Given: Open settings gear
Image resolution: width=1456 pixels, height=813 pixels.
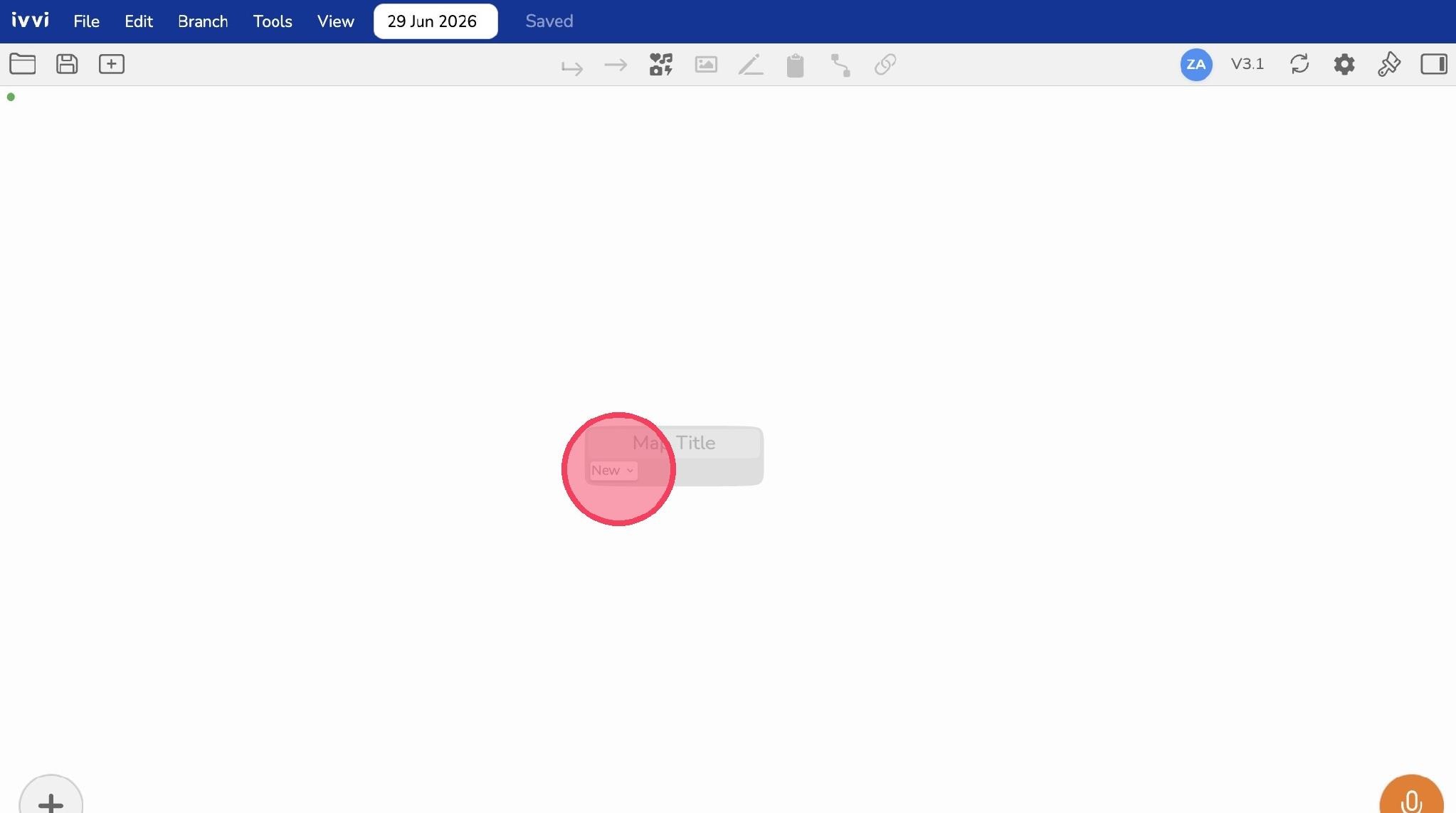Looking at the screenshot, I should click(x=1344, y=64).
